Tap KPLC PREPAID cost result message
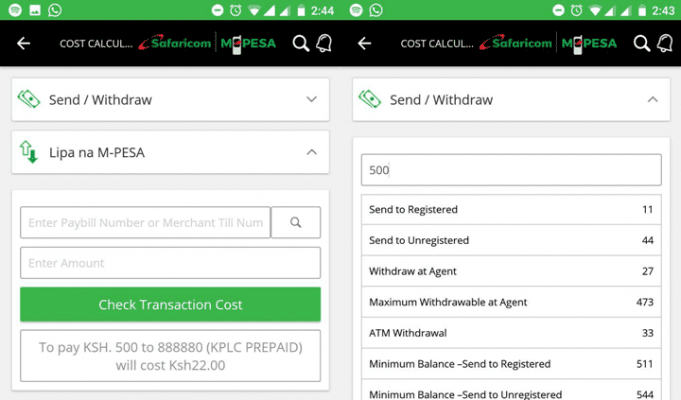The width and height of the screenshot is (681, 400). tap(170, 356)
